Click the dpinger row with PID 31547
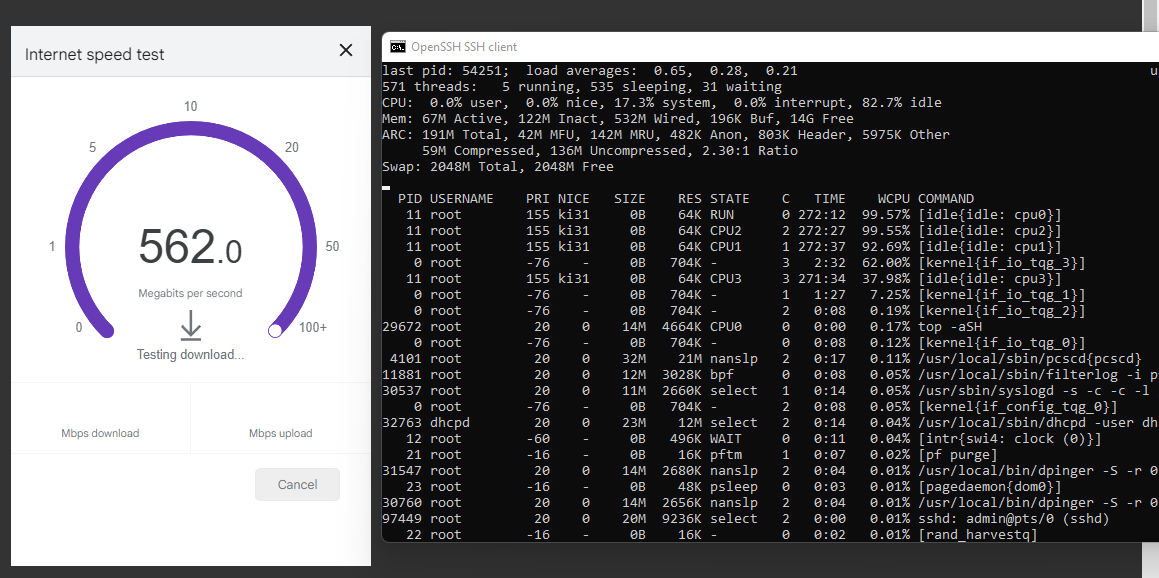1159x578 pixels. pos(770,471)
